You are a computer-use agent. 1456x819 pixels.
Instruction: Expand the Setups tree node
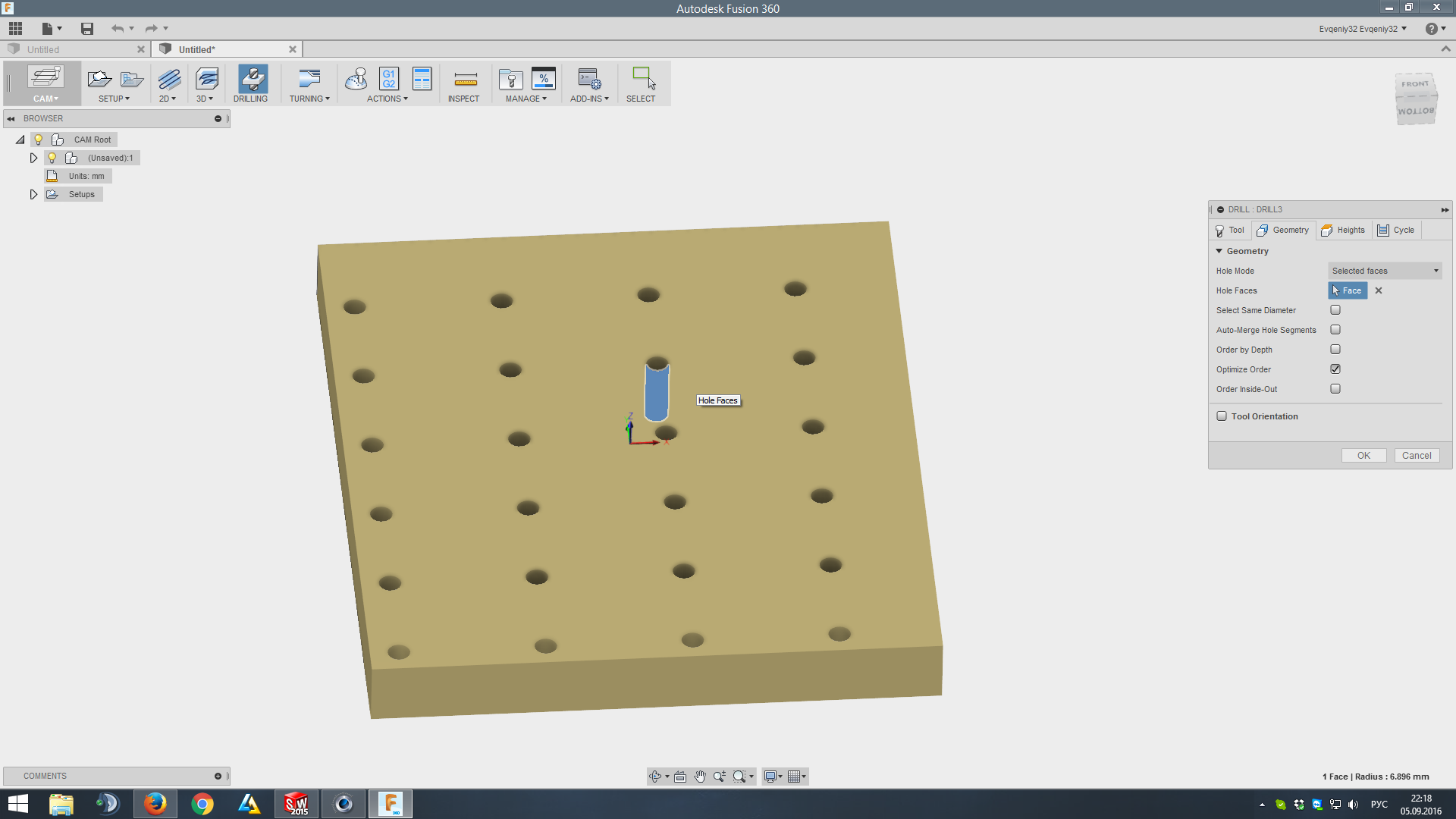[x=33, y=195]
